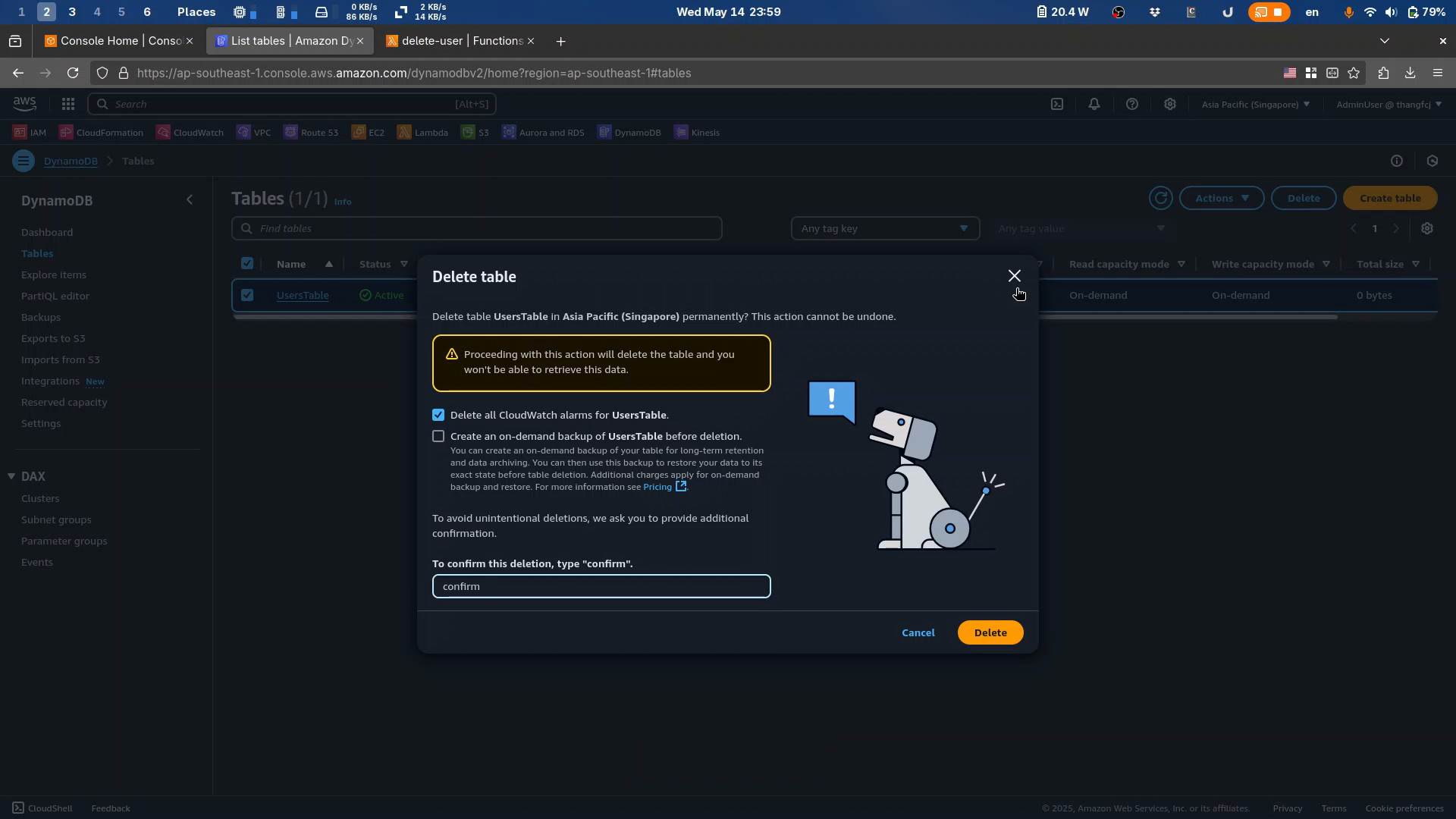
Task: Open the DynamoDB favorites shortcut
Action: click(629, 132)
